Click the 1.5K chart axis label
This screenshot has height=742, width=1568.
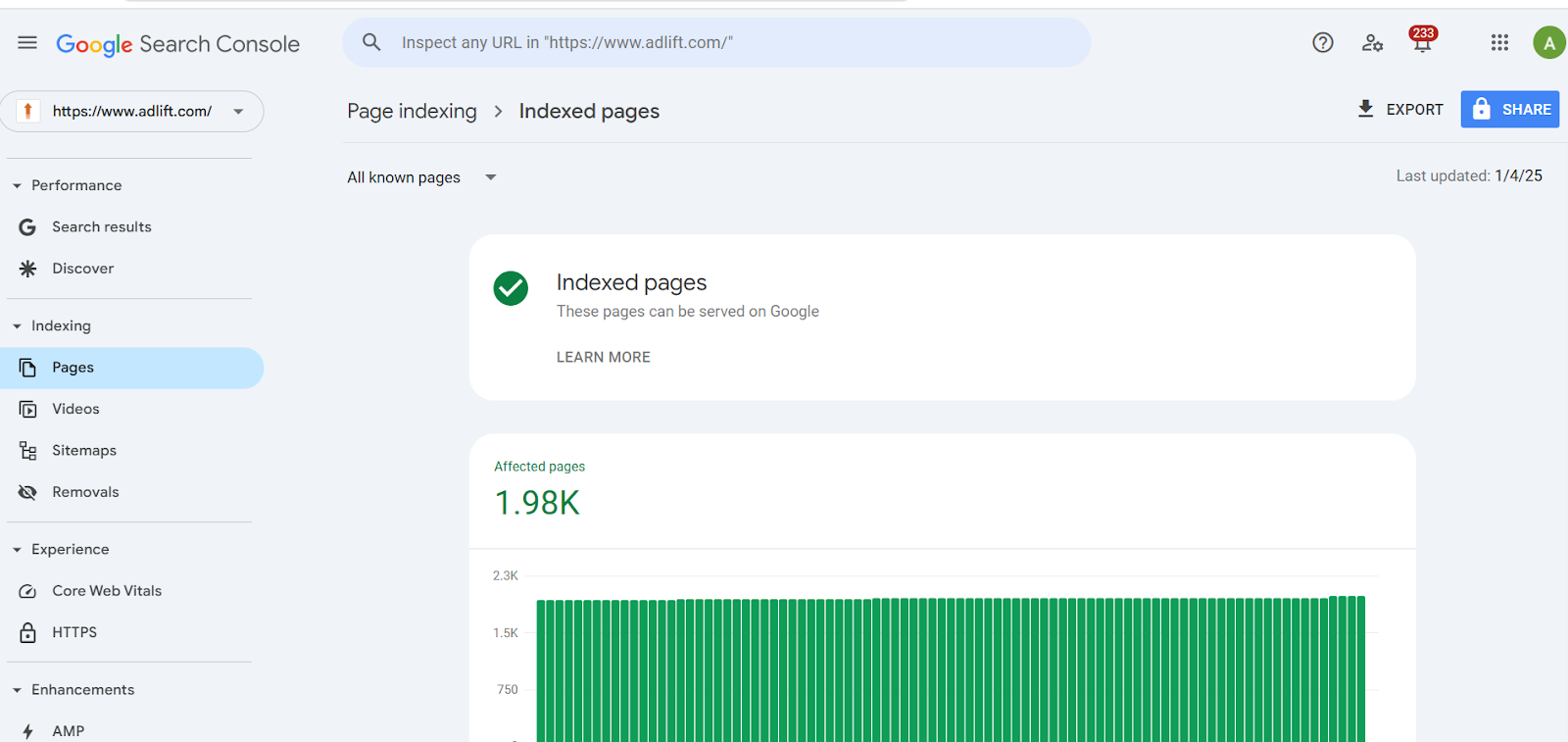point(506,632)
